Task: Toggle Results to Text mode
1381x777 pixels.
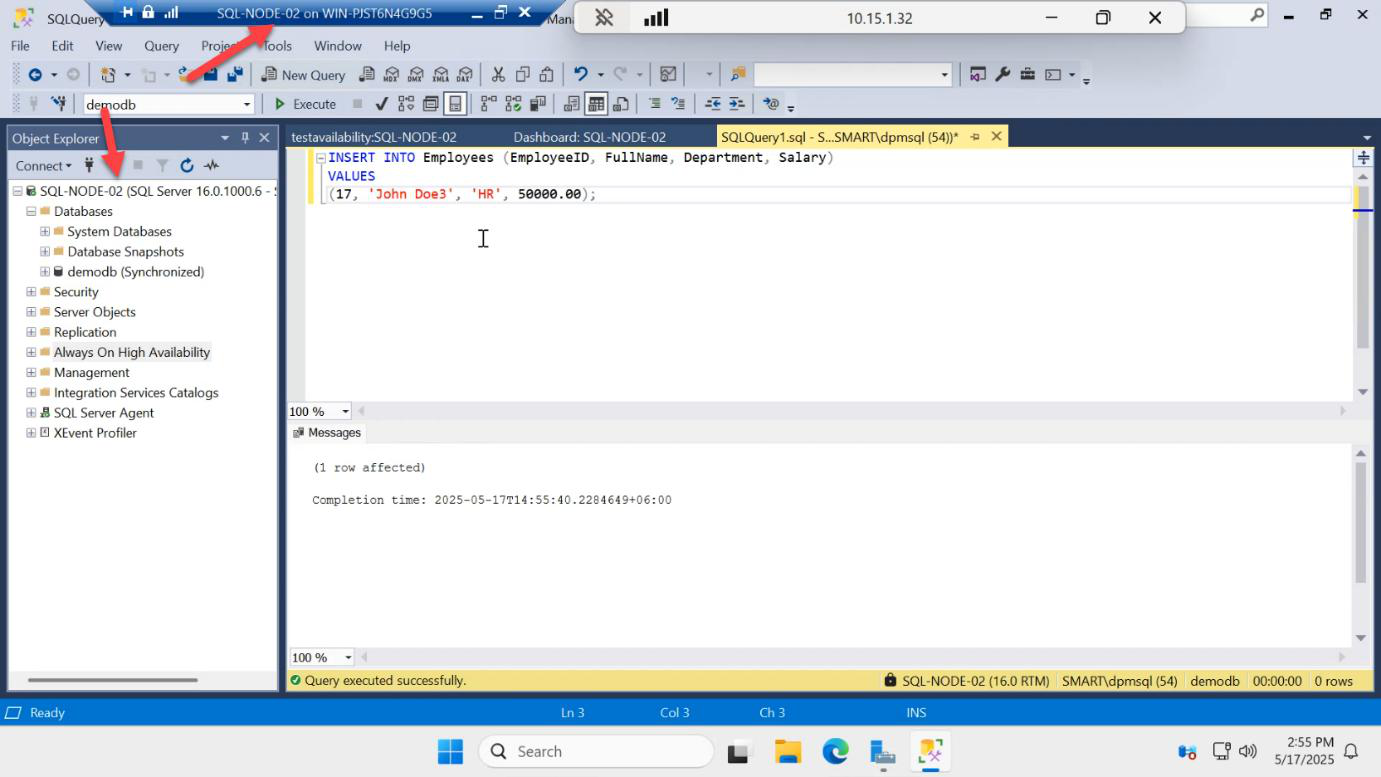Action: tap(572, 104)
